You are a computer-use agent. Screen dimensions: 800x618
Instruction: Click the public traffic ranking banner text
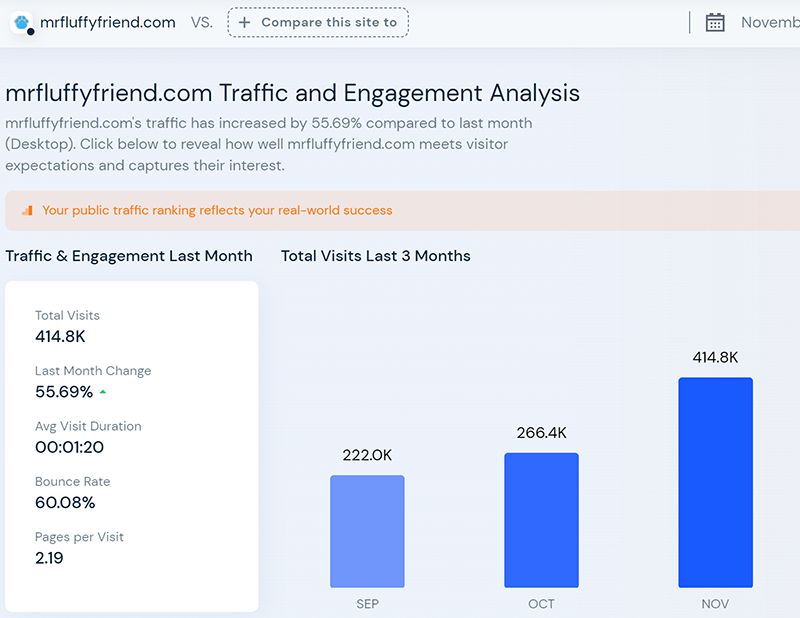click(217, 211)
